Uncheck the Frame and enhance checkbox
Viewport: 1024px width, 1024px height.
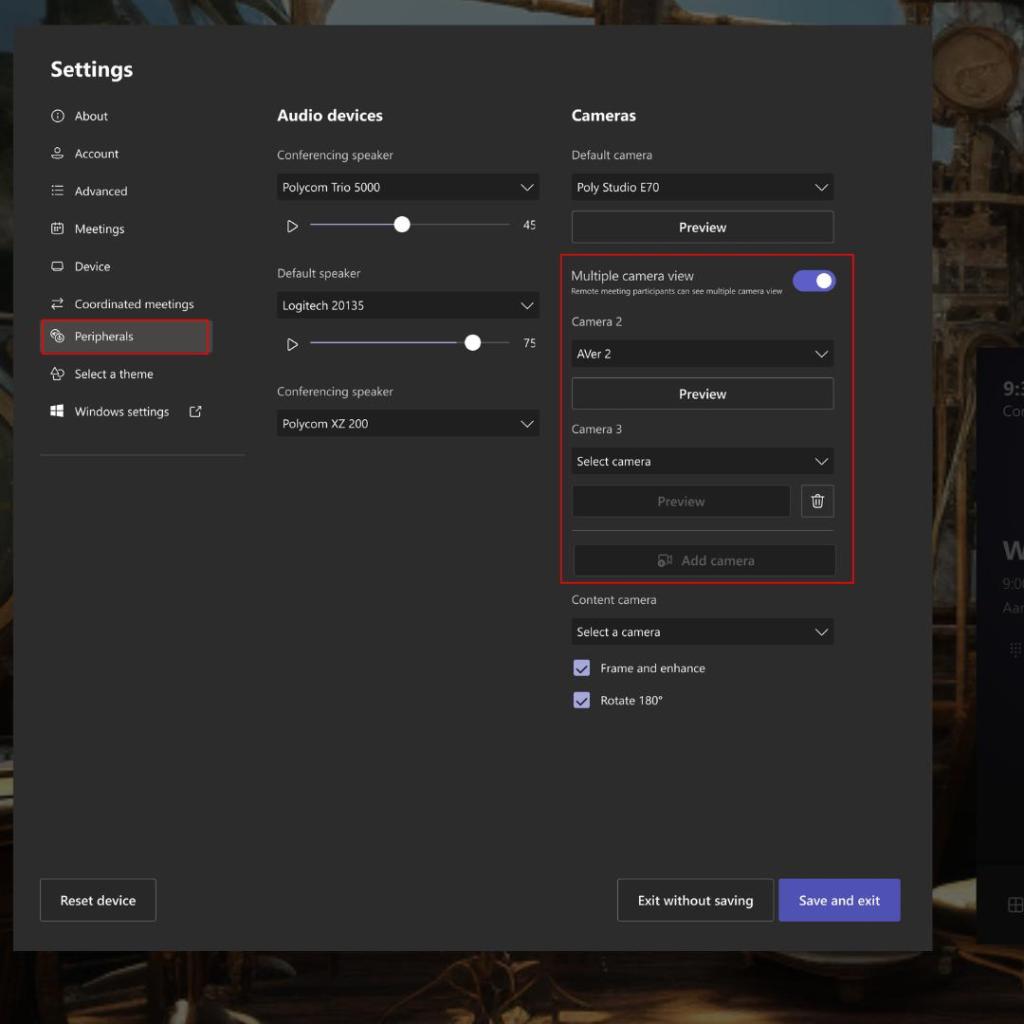581,668
